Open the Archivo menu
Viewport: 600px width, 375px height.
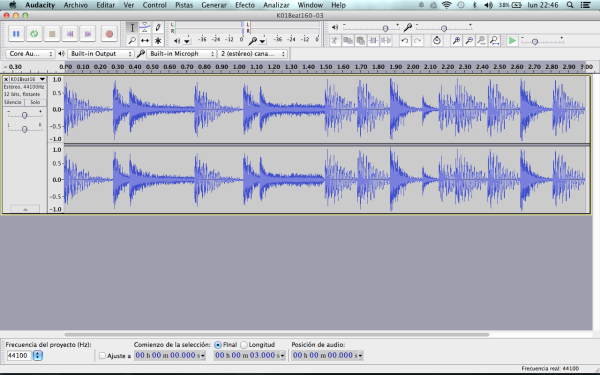coord(75,5)
